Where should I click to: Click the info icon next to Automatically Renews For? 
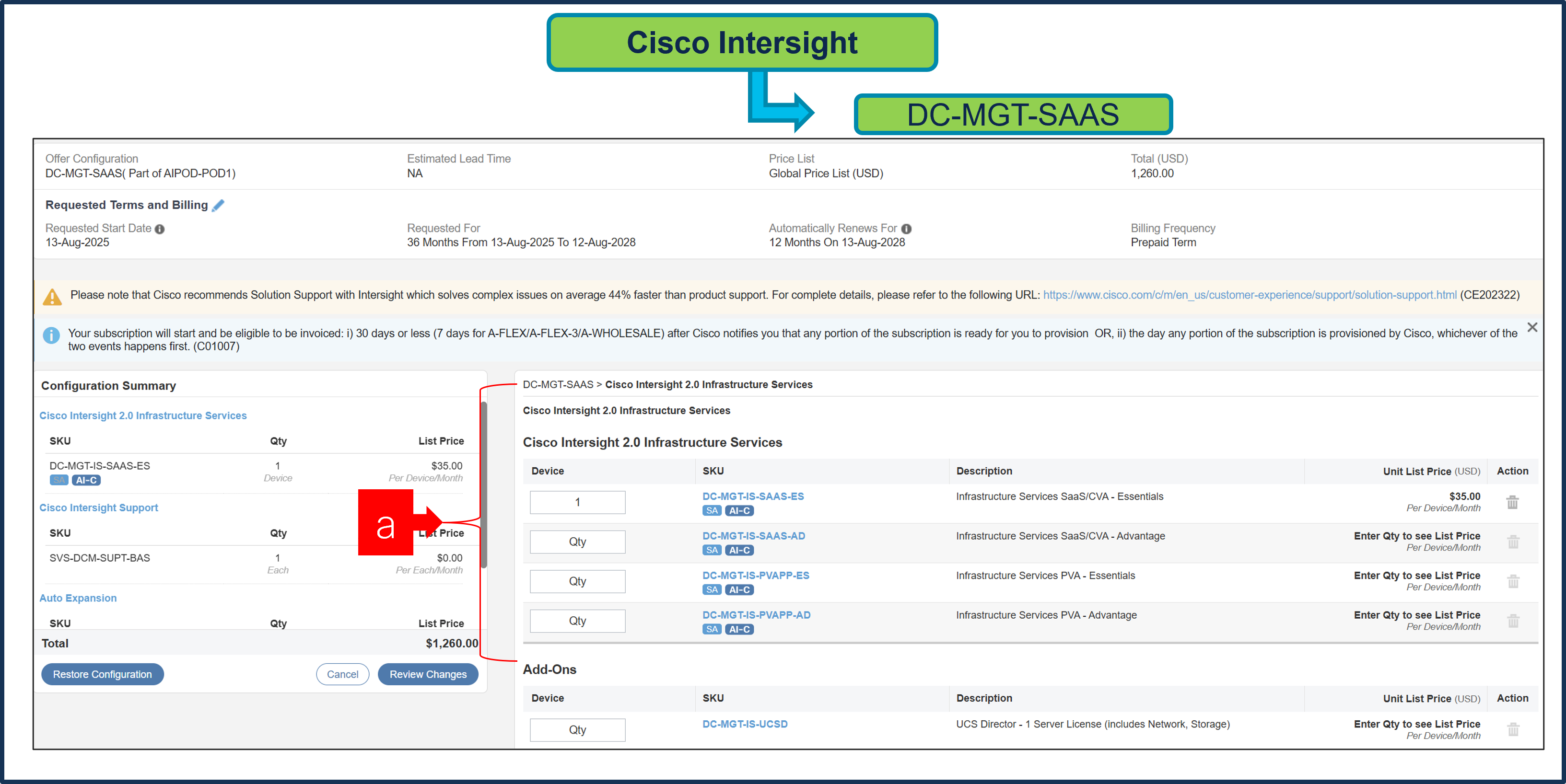[x=906, y=229]
